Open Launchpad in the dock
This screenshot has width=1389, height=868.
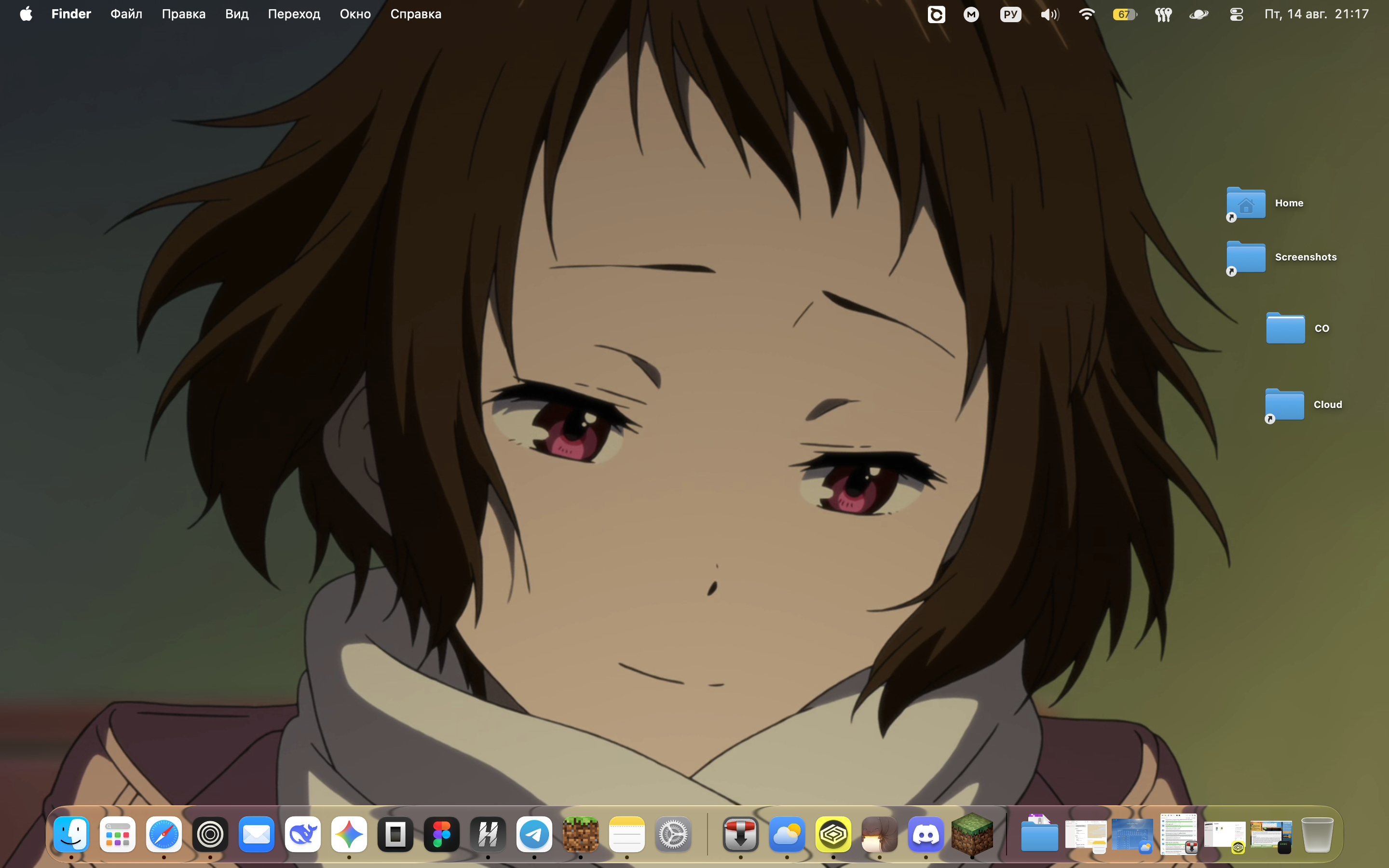(118, 834)
